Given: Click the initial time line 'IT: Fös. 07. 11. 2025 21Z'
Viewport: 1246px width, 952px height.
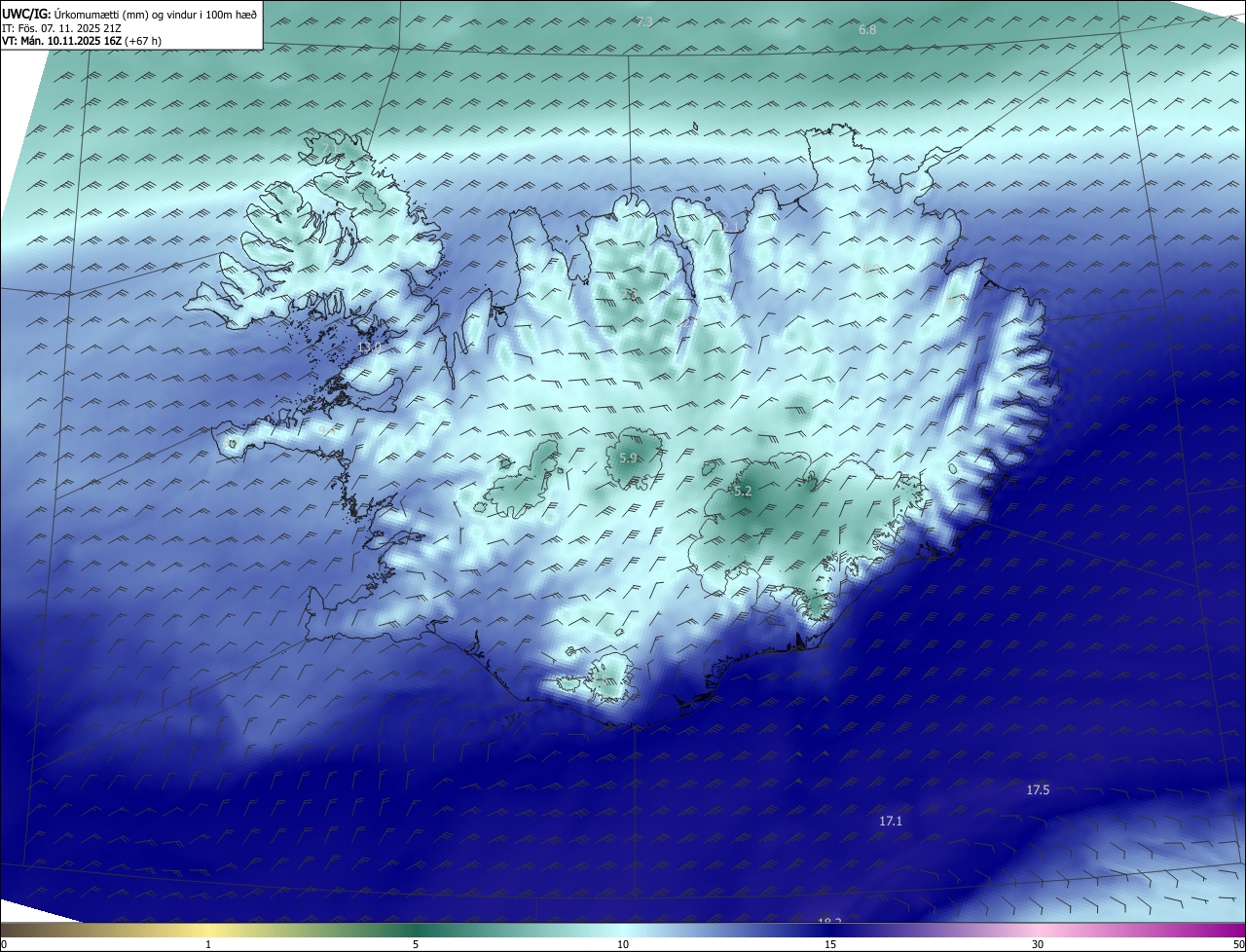Looking at the screenshot, I should pyautogui.click(x=61, y=27).
